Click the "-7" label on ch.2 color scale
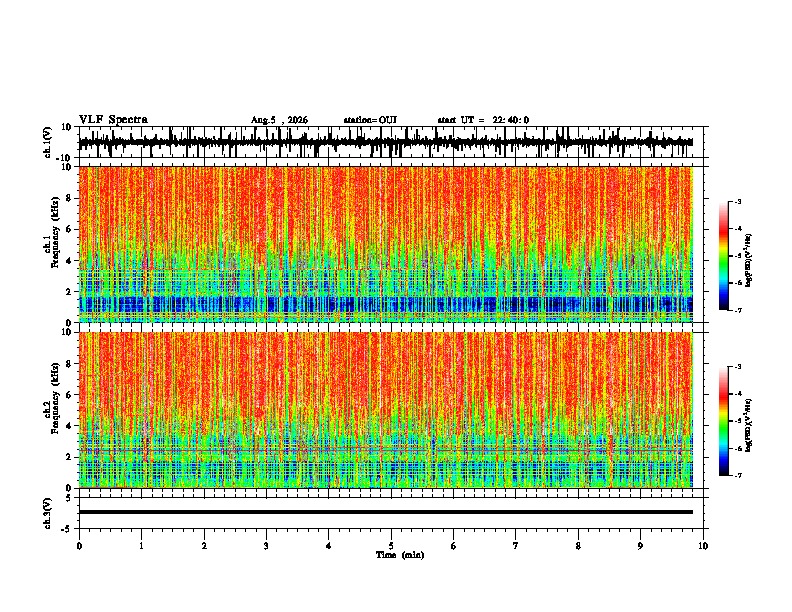 pyautogui.click(x=737, y=476)
